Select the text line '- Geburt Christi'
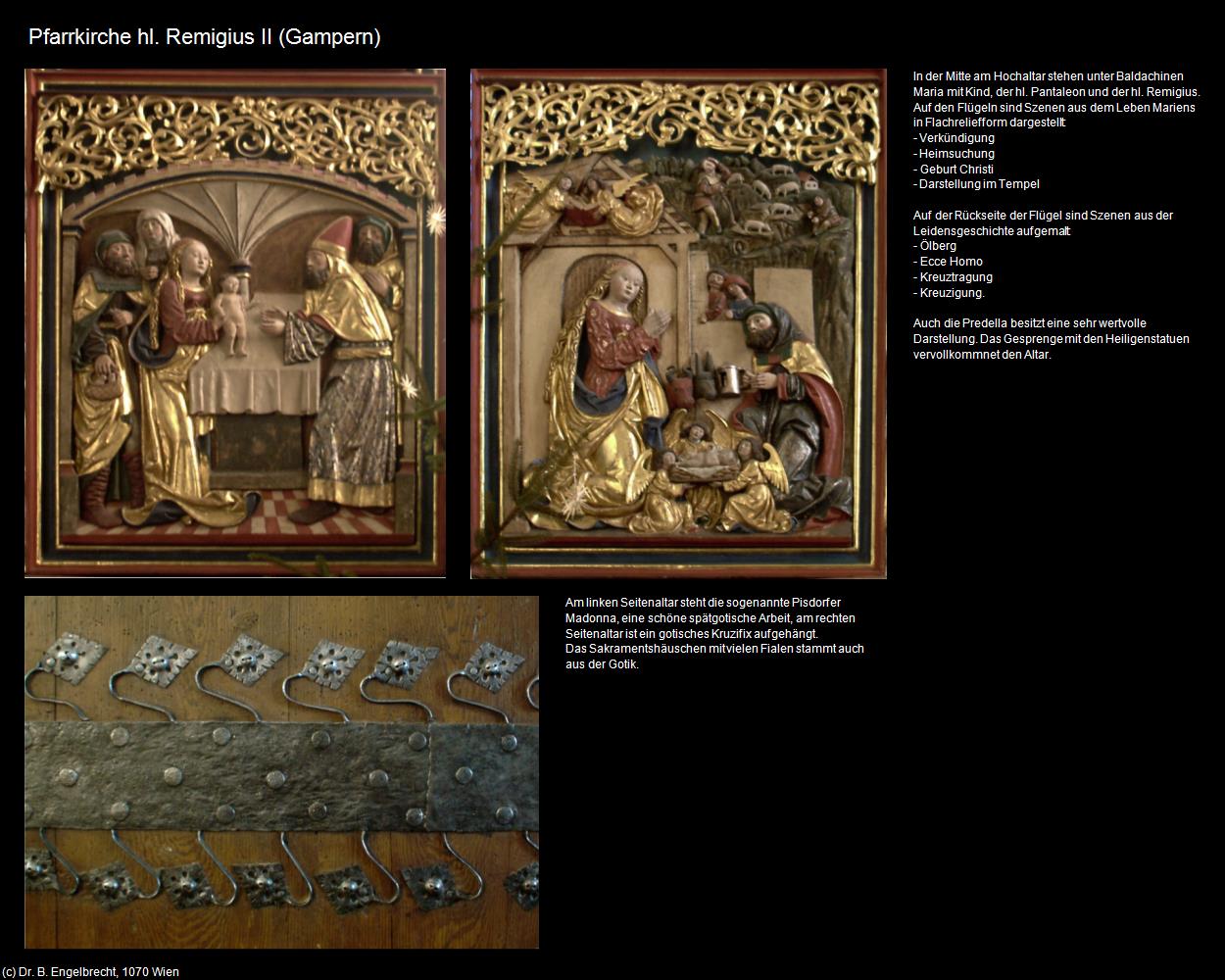The image size is (1225, 980). point(954,169)
